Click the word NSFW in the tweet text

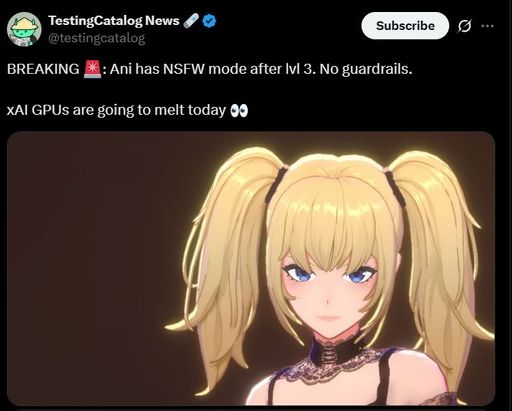point(184,69)
